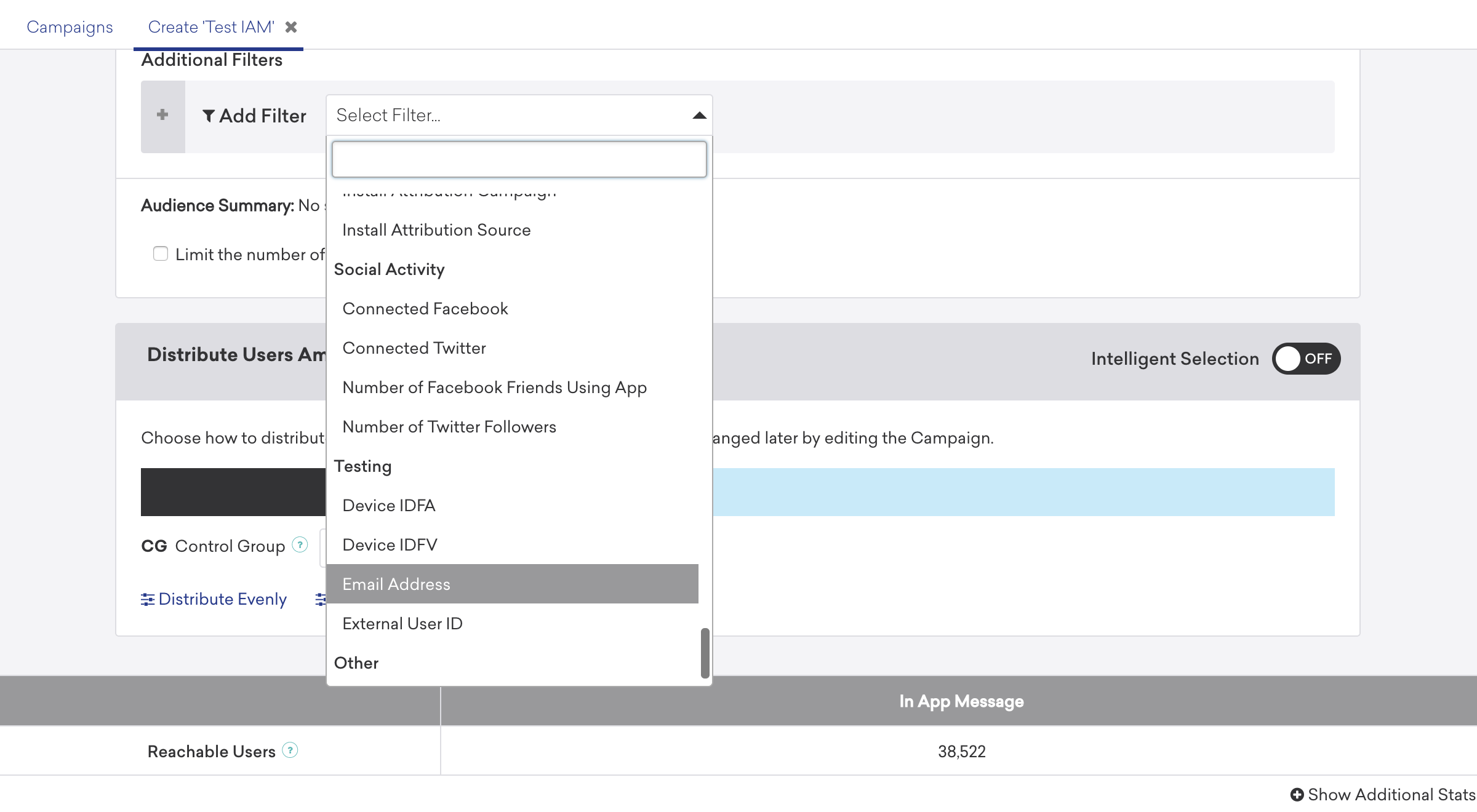Select Connected Facebook filter option
The image size is (1477, 812).
[425, 308]
